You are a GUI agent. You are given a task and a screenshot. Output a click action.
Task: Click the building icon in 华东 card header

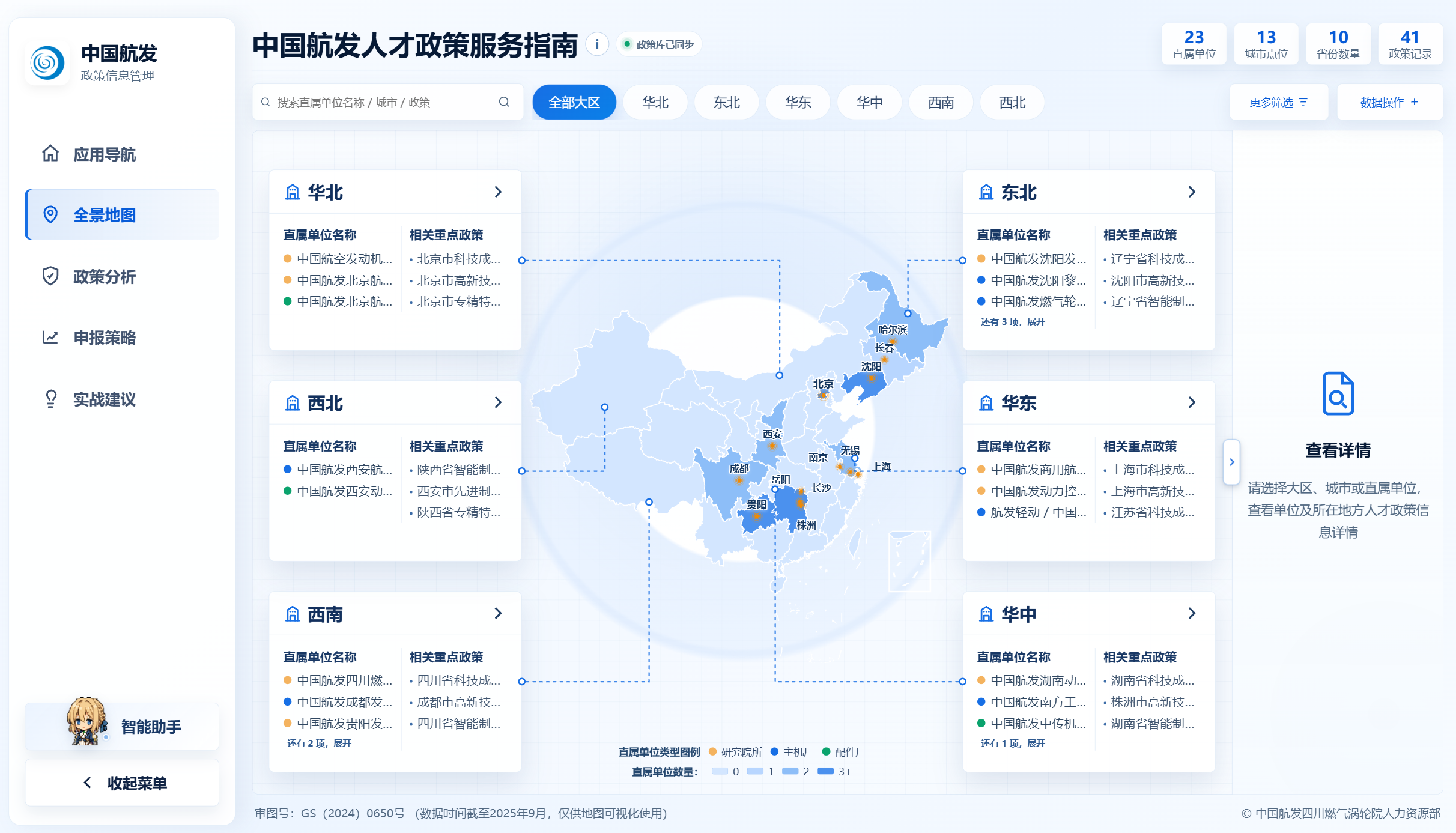986,403
